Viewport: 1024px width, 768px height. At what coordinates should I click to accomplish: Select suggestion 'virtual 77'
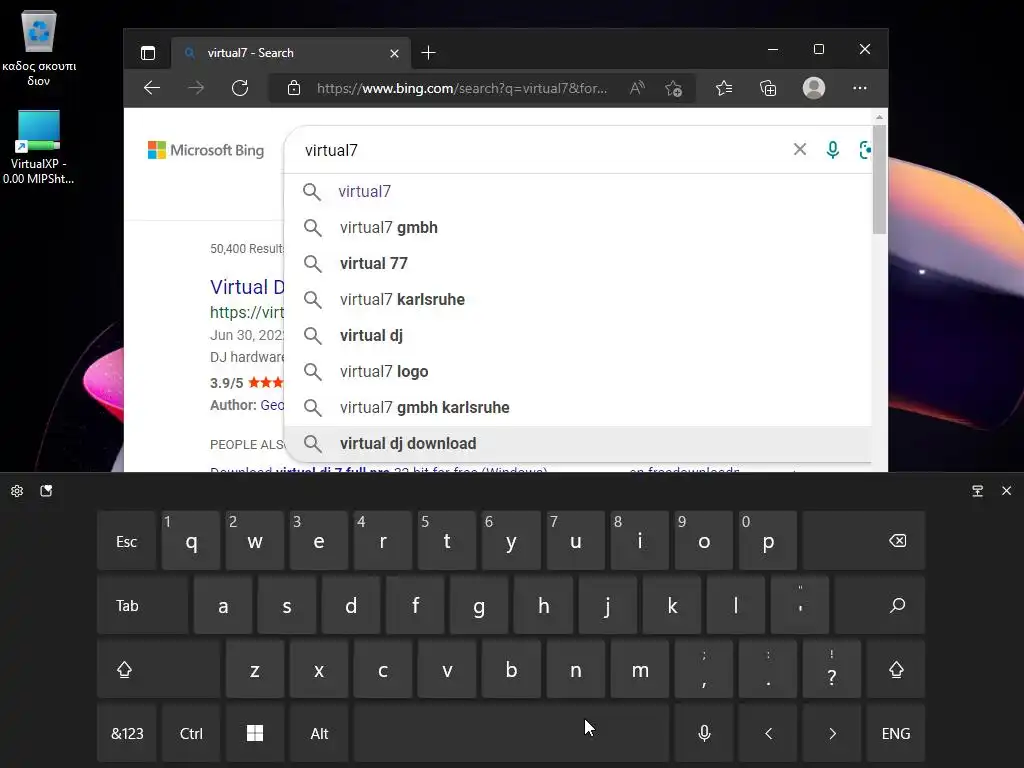(x=579, y=263)
